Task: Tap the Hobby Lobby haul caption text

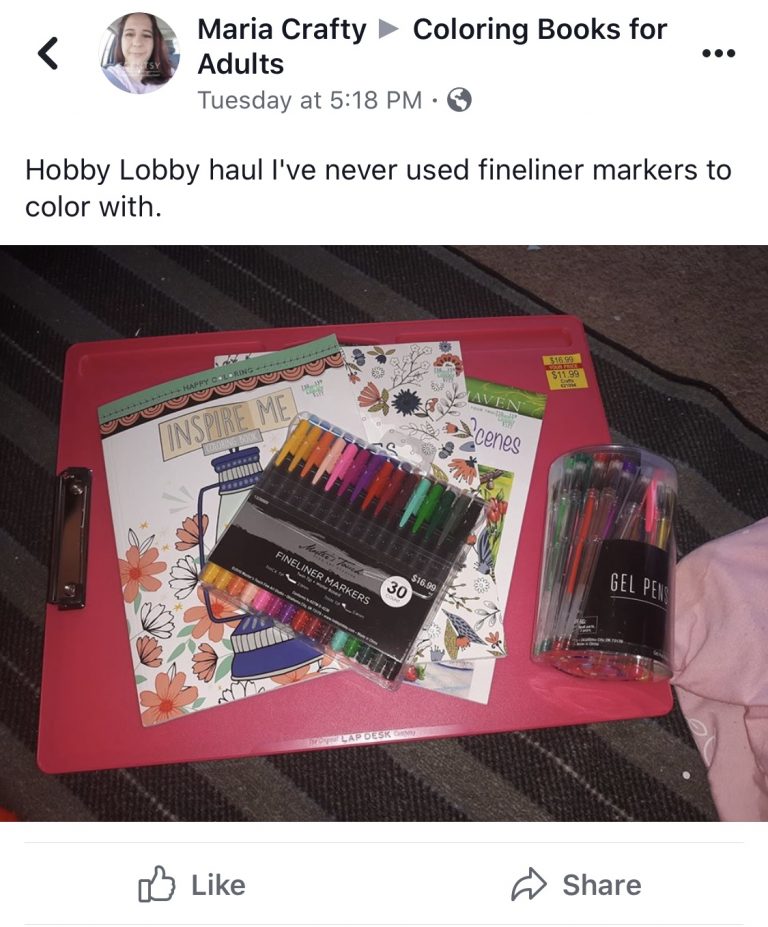Action: (x=378, y=188)
